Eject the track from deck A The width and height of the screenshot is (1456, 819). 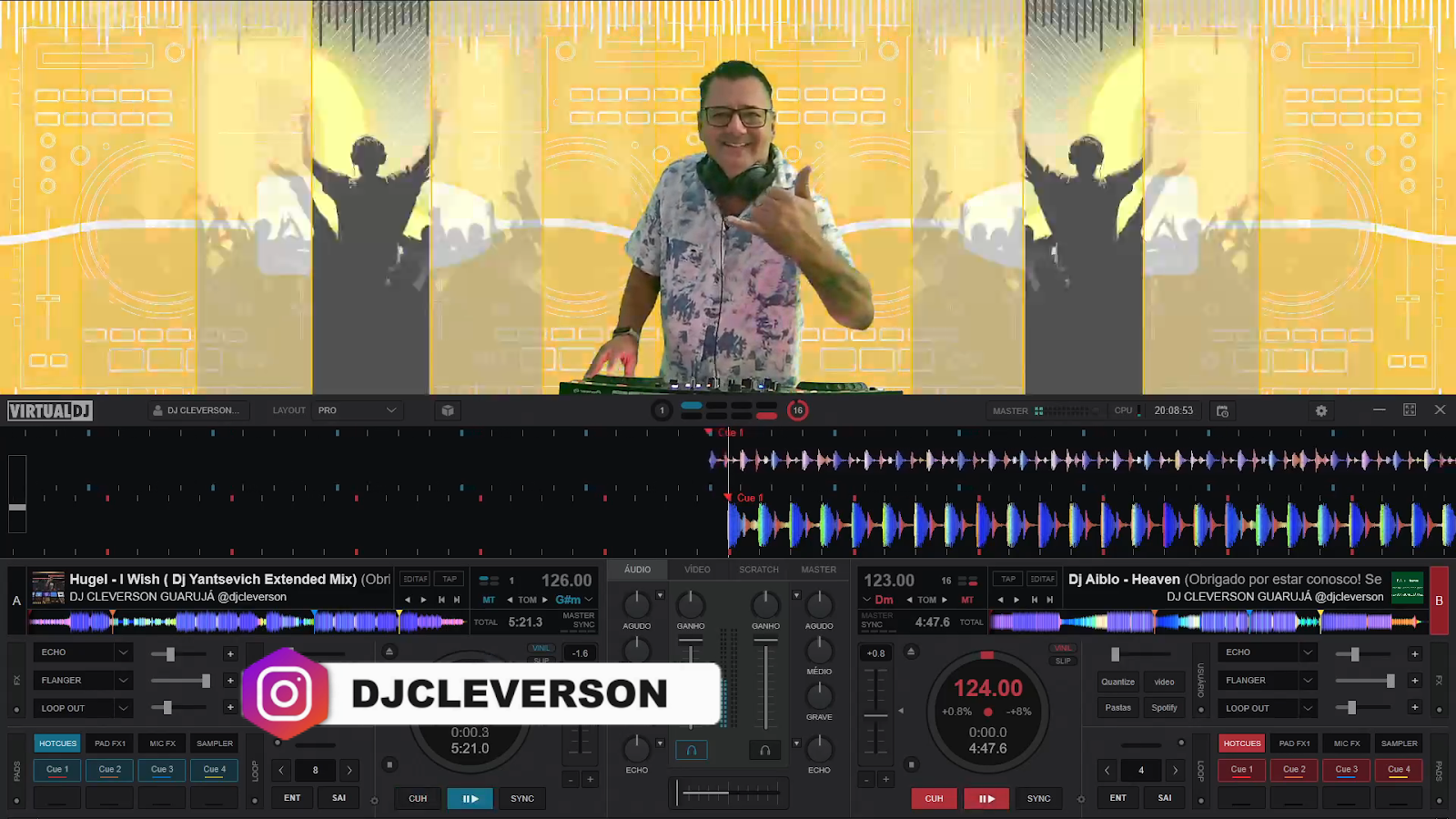(x=389, y=652)
